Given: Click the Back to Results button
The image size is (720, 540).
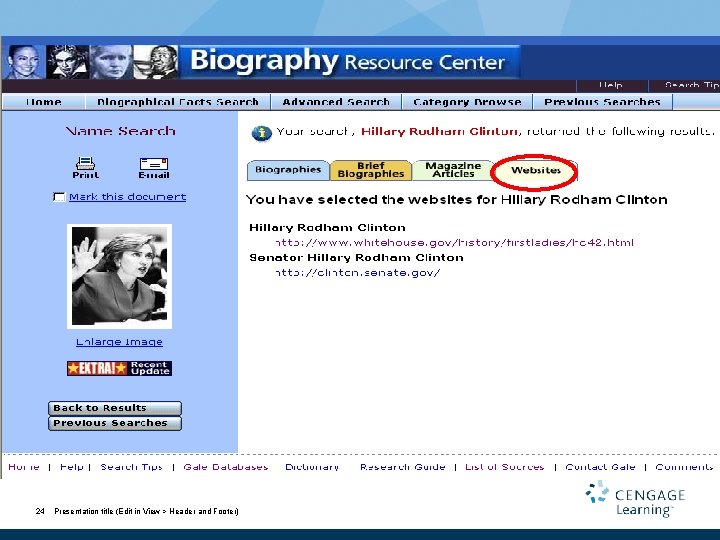Looking at the screenshot, I should click(x=115, y=408).
